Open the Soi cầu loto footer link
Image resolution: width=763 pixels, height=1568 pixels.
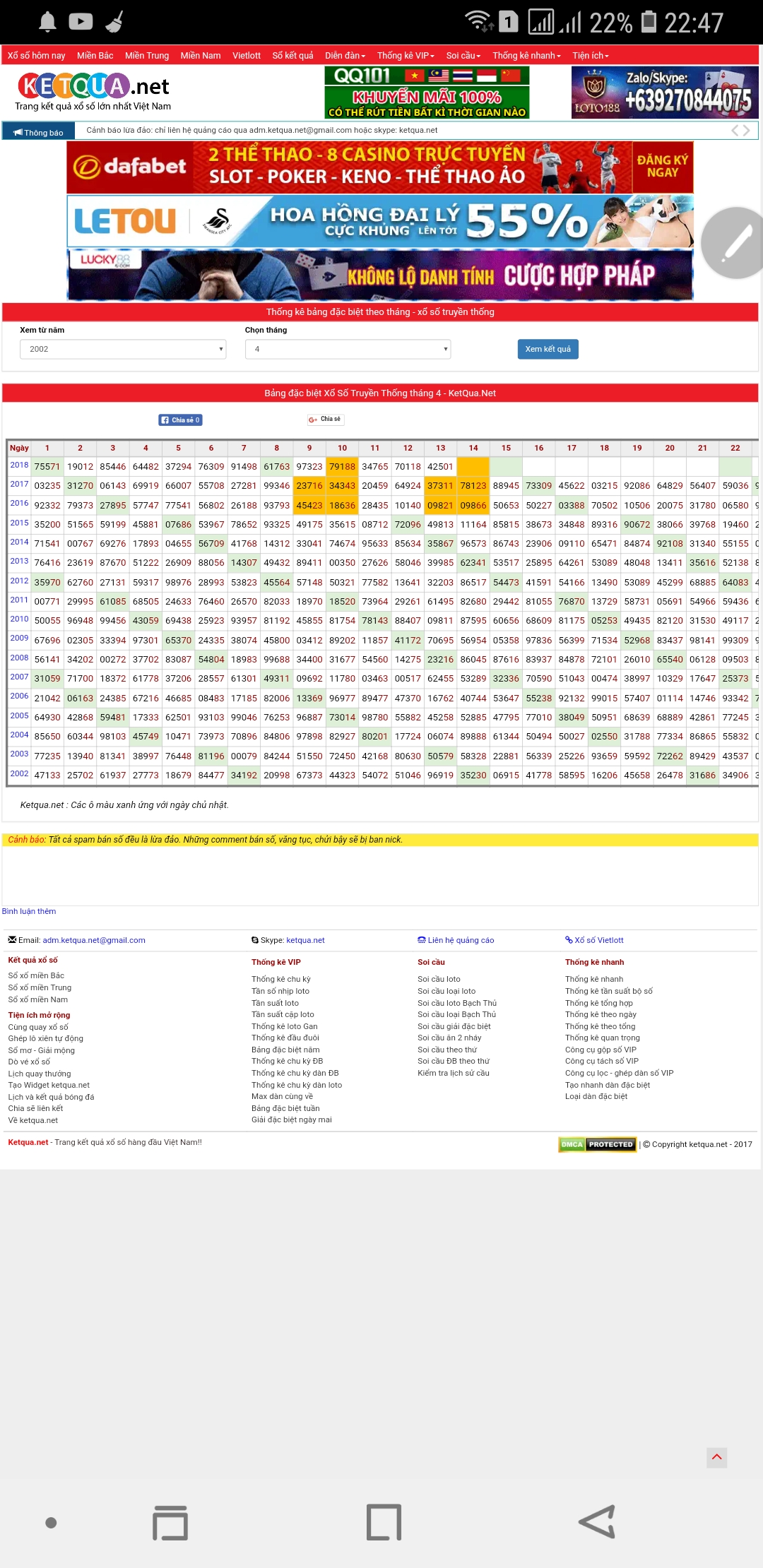point(439,979)
